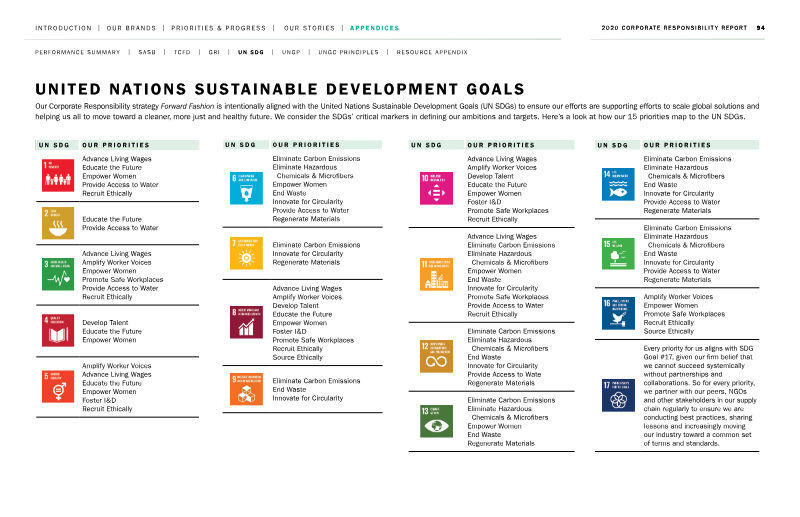Switch to the SASB sub-section
This screenshot has width=800, height=517.
click(x=147, y=52)
